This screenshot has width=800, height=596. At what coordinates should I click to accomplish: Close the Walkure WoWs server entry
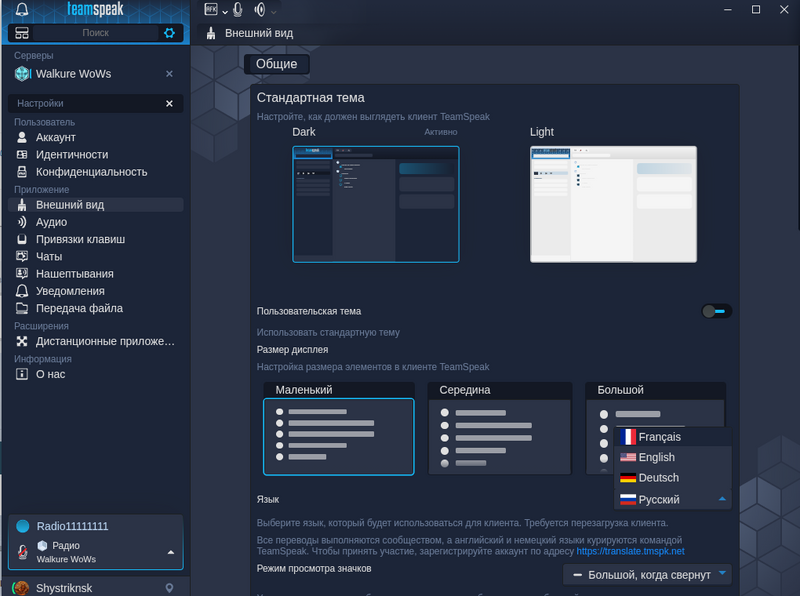[x=169, y=74]
